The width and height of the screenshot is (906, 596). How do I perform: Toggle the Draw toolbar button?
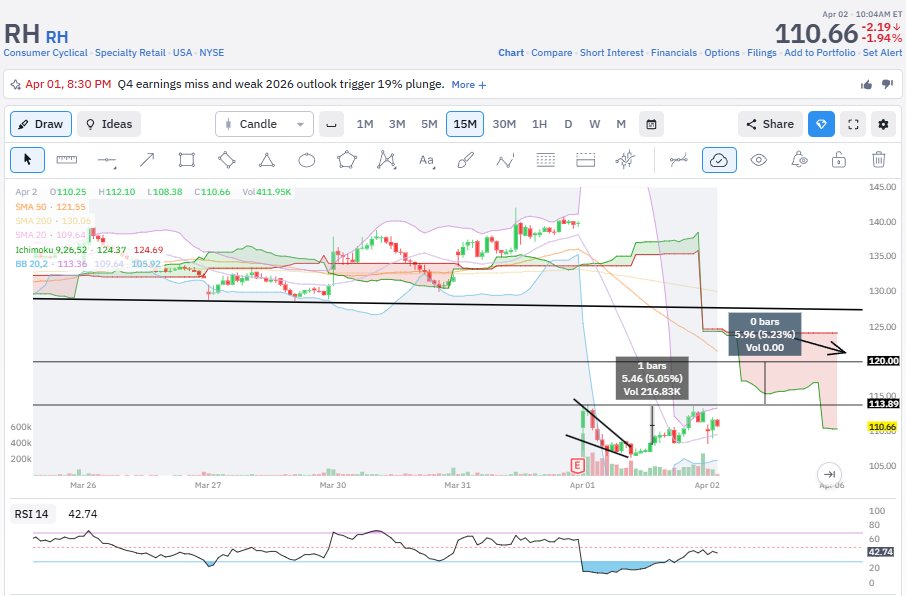point(41,124)
